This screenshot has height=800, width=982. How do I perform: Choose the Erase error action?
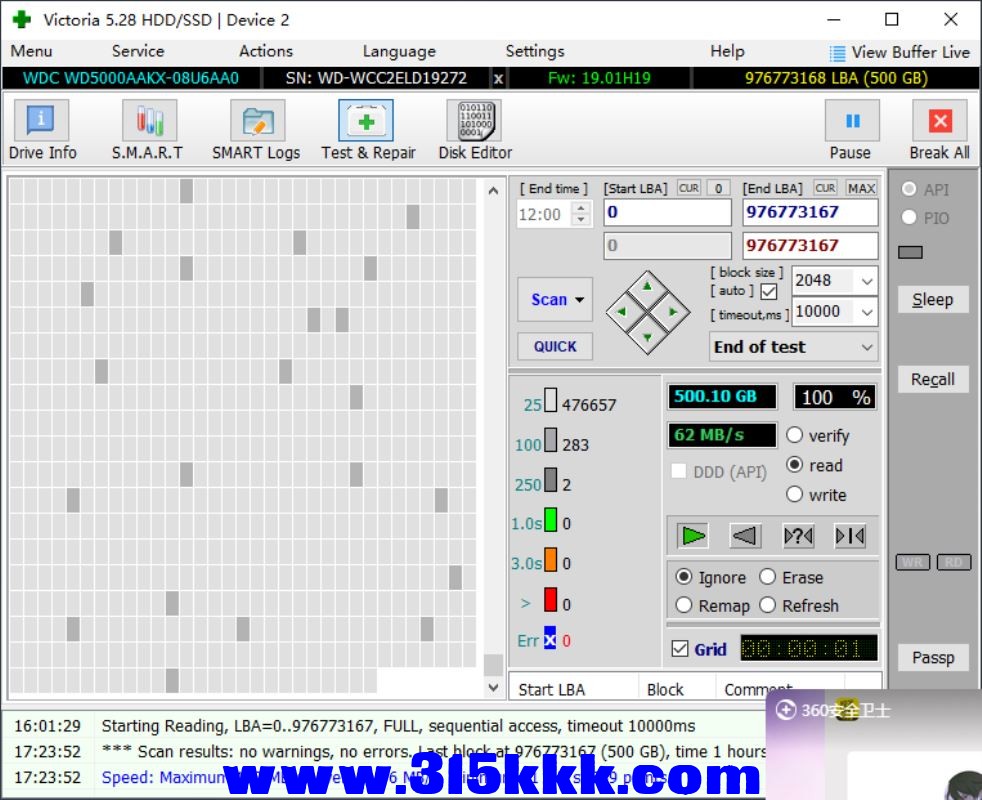(x=768, y=576)
